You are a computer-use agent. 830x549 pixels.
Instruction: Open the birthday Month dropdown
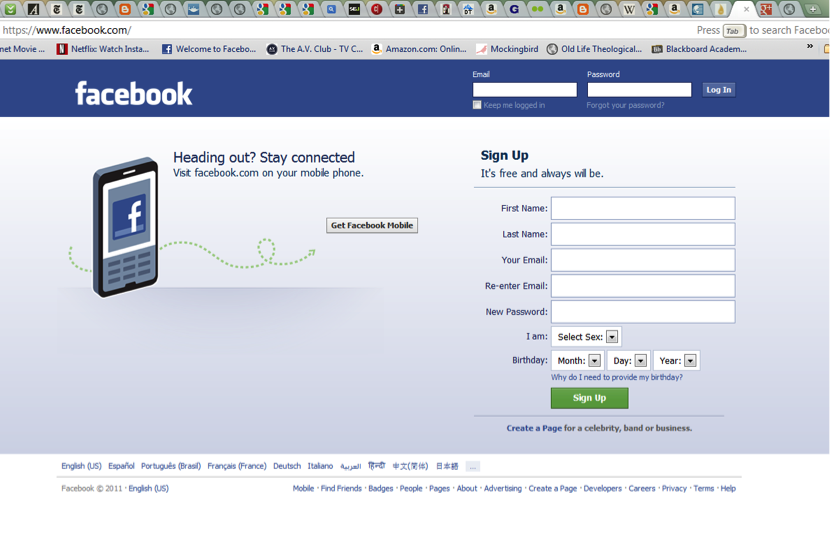click(578, 361)
